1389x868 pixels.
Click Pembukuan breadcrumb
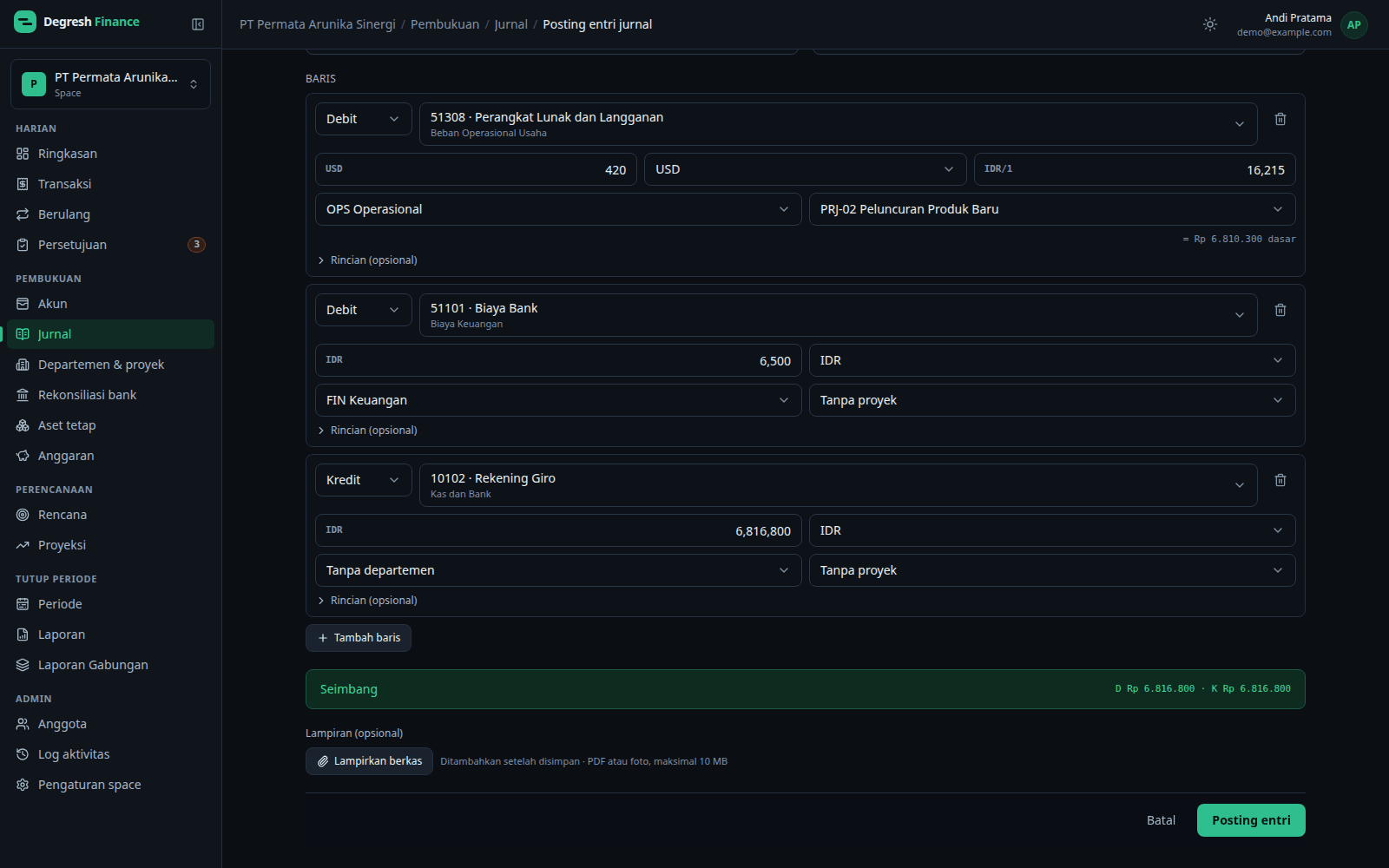click(x=444, y=24)
